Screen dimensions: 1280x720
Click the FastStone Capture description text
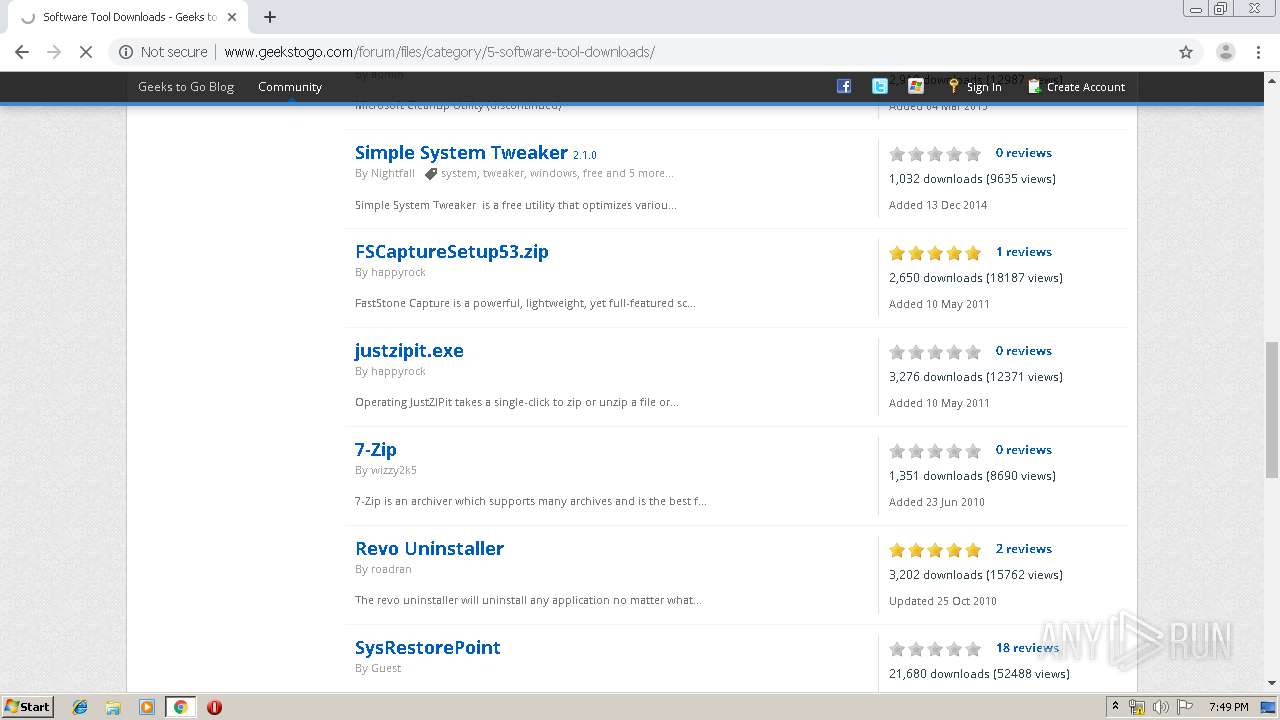click(525, 303)
